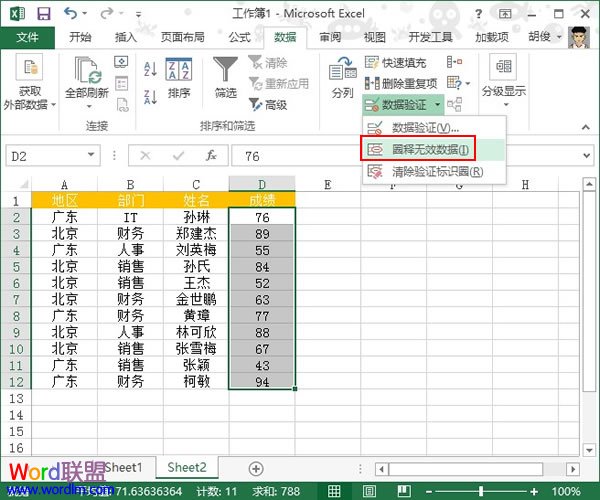Toggle the Filter (筛选) funnel

[x=226, y=78]
